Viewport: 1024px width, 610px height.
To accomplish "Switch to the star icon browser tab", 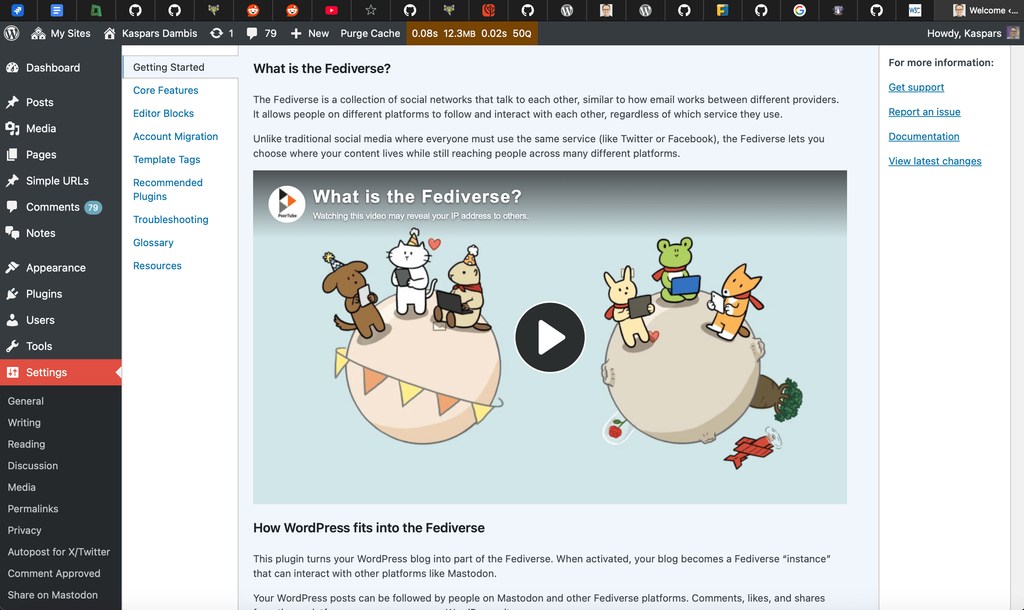I will (370, 10).
